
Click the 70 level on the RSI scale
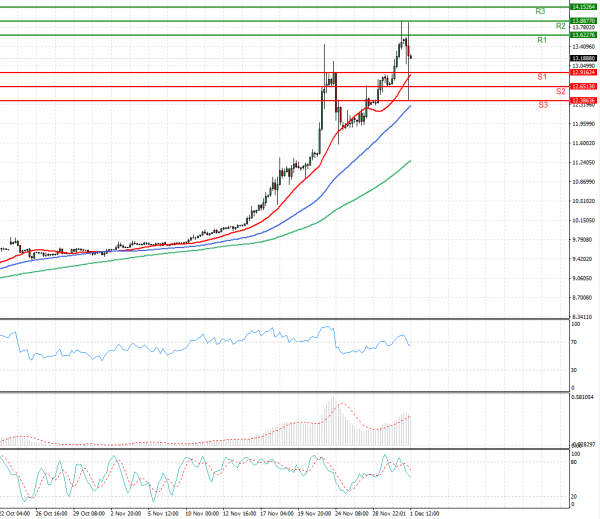(x=574, y=342)
